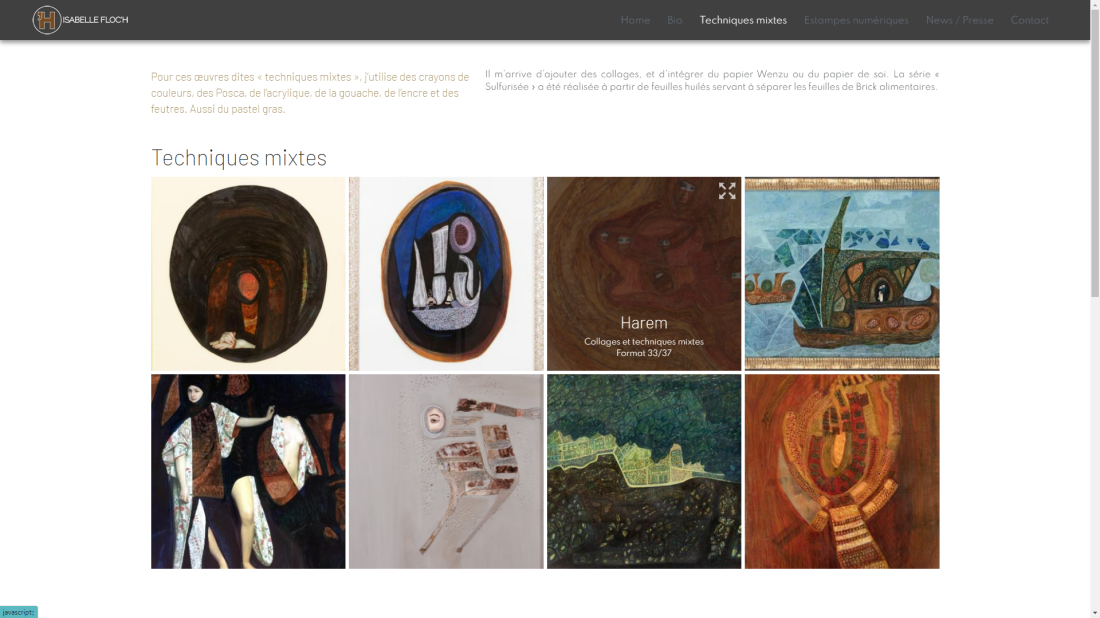
Task: Open the dark oval cave artwork thumbnail
Action: pyautogui.click(x=248, y=274)
